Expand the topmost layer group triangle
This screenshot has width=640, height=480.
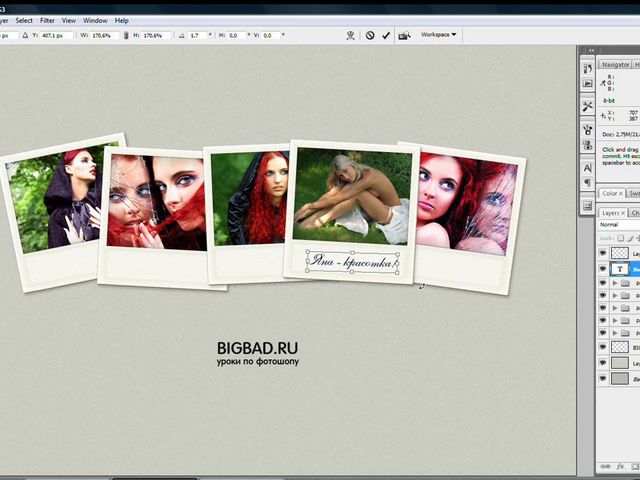615,283
